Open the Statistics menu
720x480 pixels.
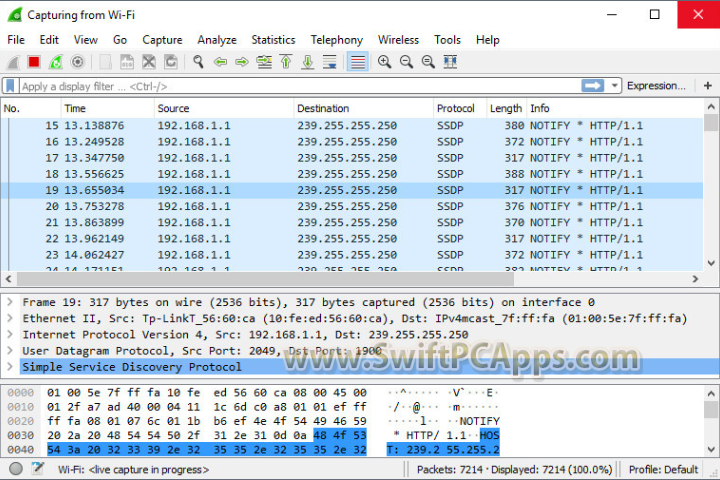tap(273, 40)
